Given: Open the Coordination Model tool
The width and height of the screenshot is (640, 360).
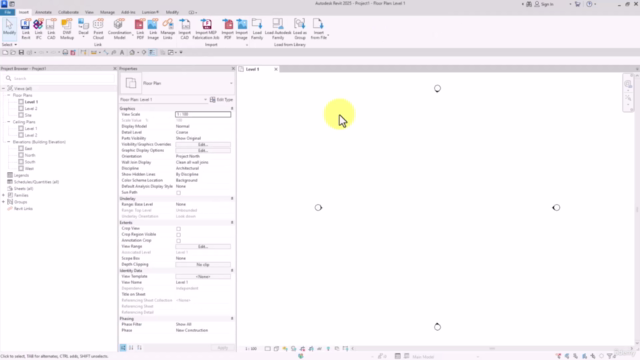Looking at the screenshot, I should click(119, 29).
